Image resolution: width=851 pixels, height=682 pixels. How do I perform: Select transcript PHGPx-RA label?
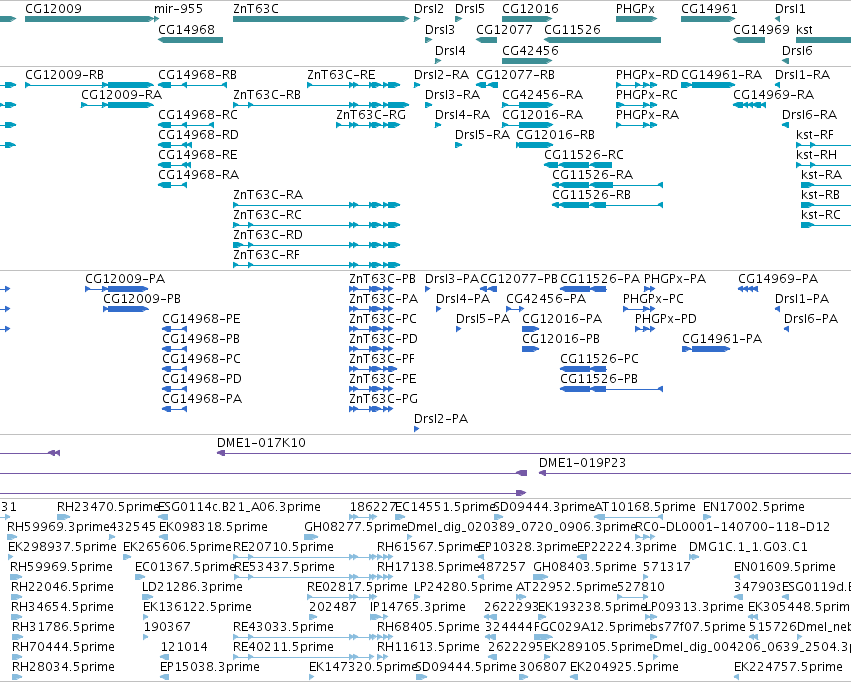click(647, 114)
